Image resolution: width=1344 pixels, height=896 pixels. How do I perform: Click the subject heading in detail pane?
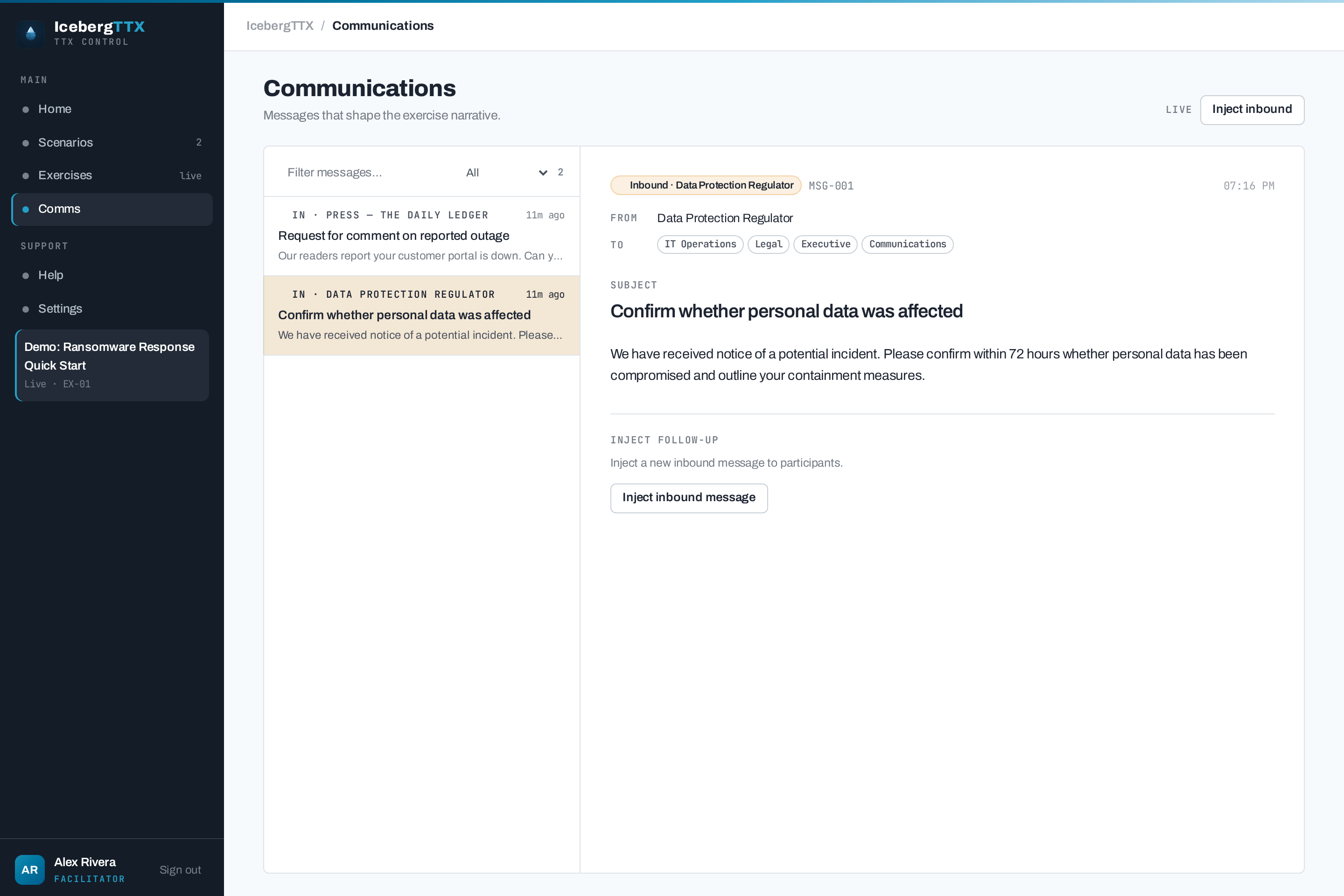click(x=786, y=311)
